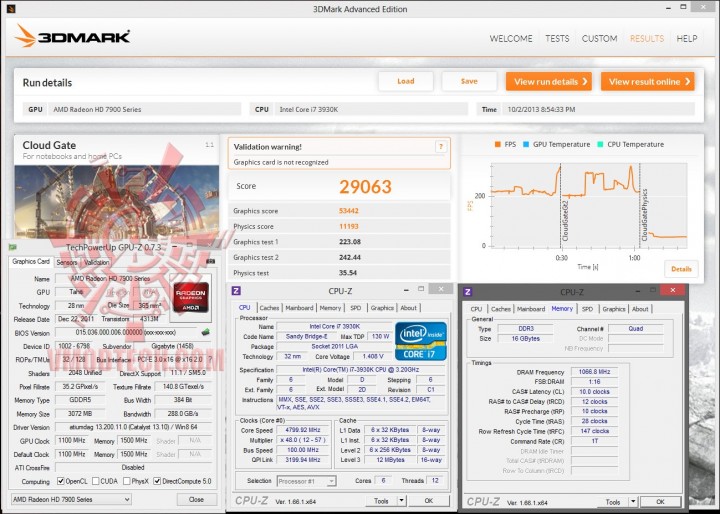Click the GPU Temperature legend color marker
720x514 pixels.
click(526, 144)
